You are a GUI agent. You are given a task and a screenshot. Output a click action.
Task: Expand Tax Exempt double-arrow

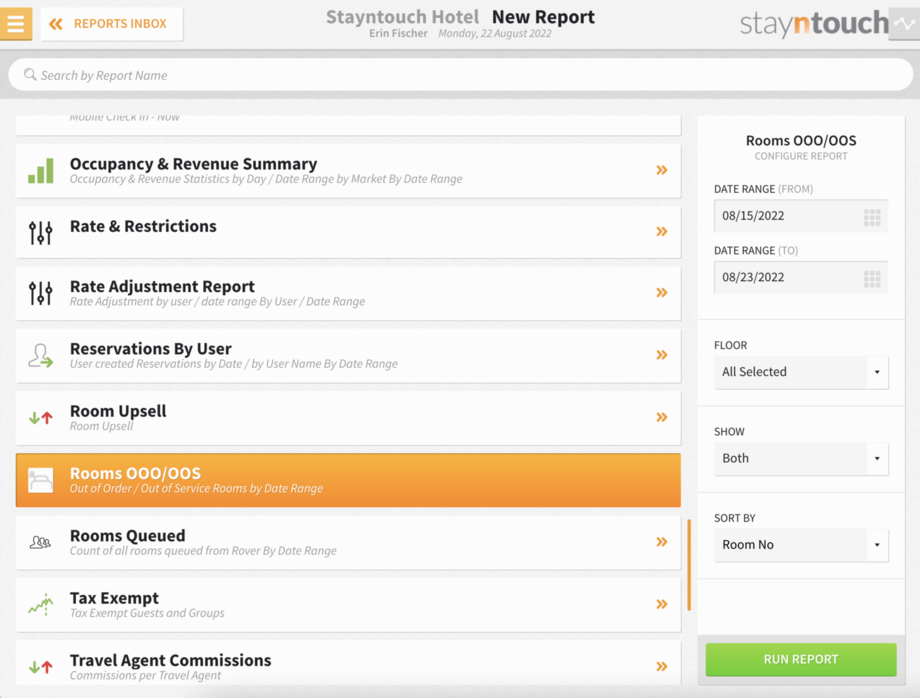[662, 604]
